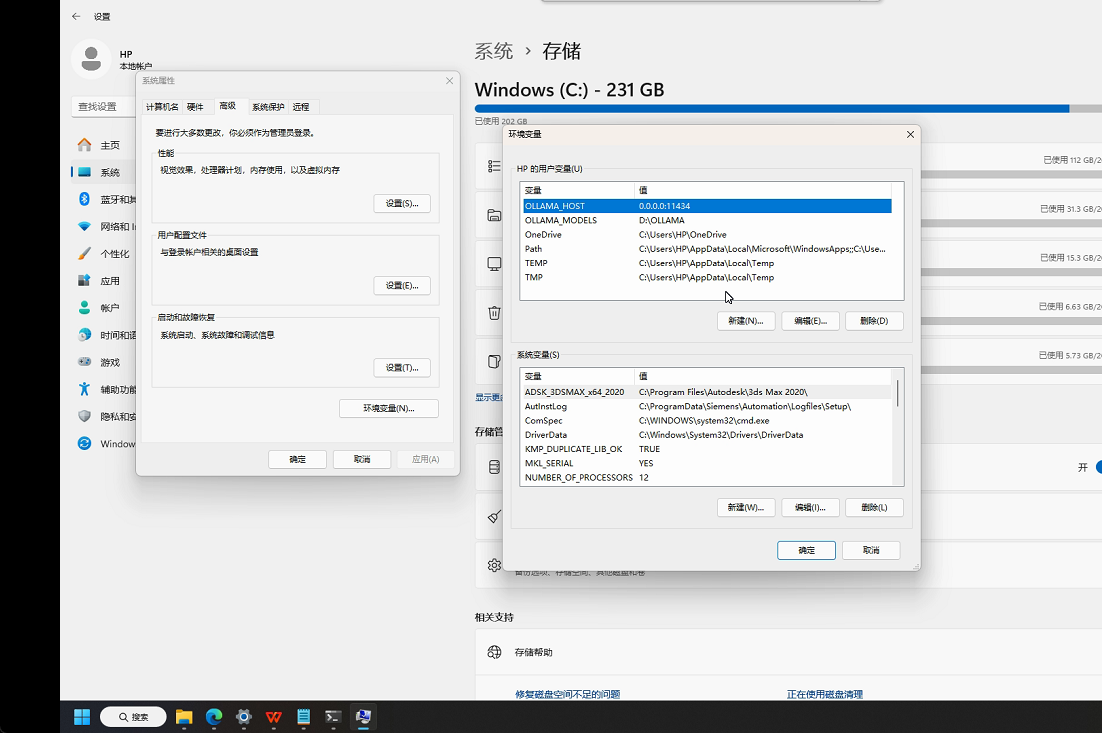Image resolution: width=1102 pixels, height=733 pixels.
Task: Open the terminal icon on taskbar
Action: coord(333,717)
